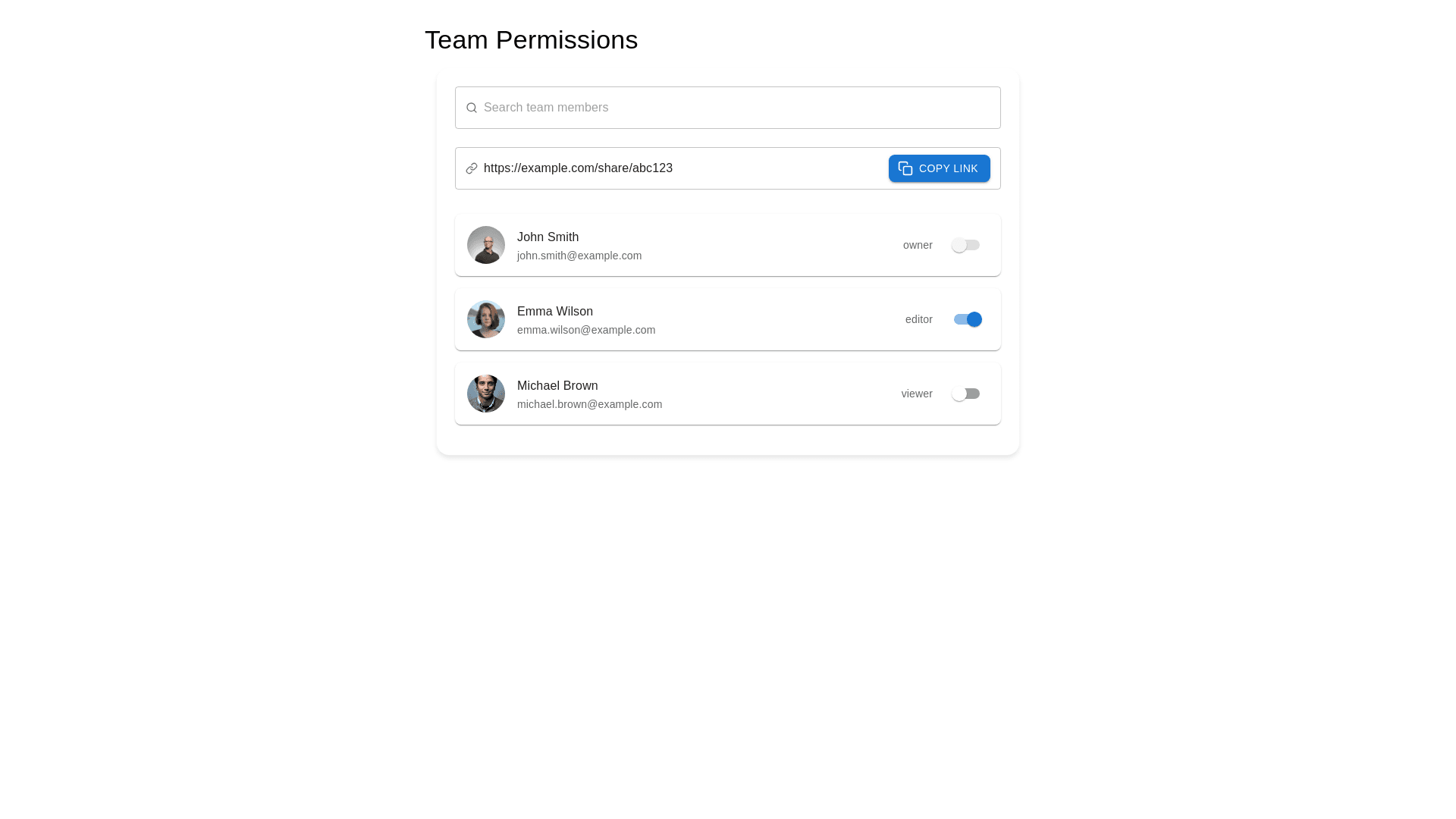1456x819 pixels.
Task: Click Michael Brown's name label
Action: pyautogui.click(x=557, y=386)
